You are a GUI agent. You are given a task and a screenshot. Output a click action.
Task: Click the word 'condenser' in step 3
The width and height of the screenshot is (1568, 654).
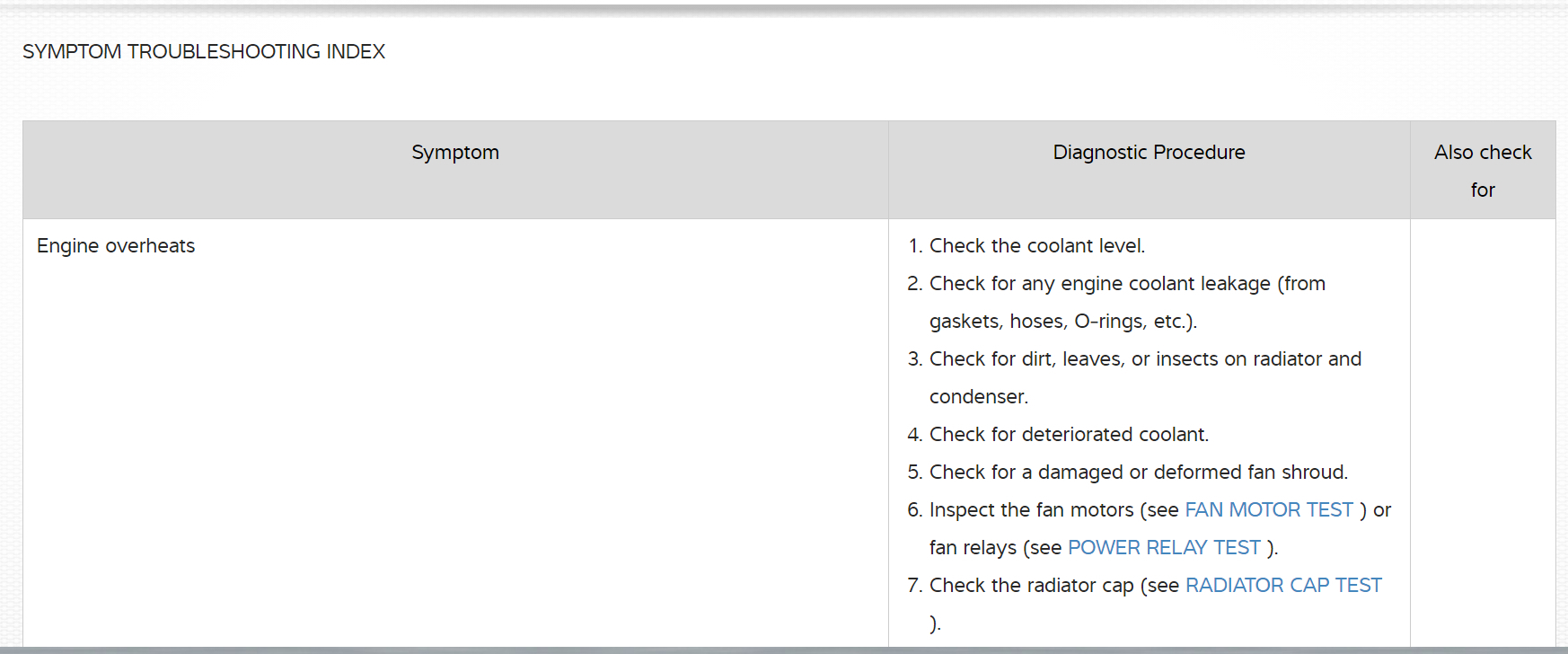(x=977, y=397)
